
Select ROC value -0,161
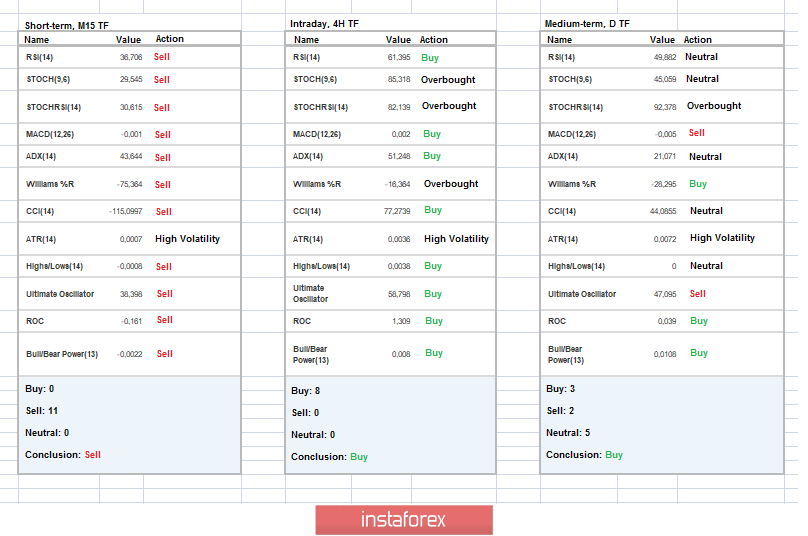click(131, 321)
